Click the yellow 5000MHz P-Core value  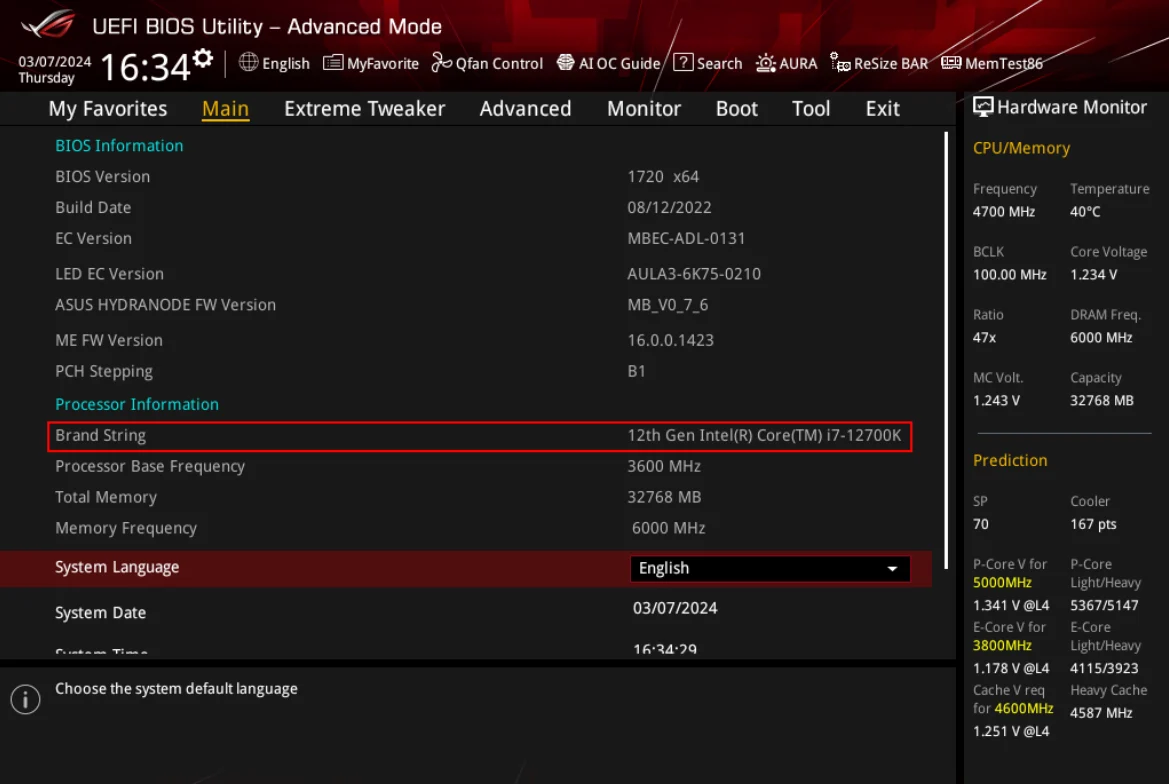click(1002, 583)
